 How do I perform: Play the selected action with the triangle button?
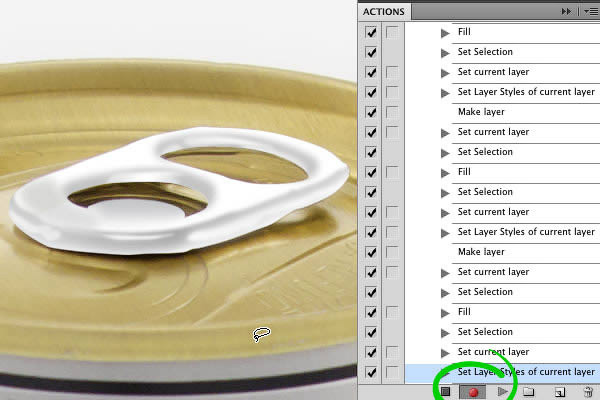(503, 392)
